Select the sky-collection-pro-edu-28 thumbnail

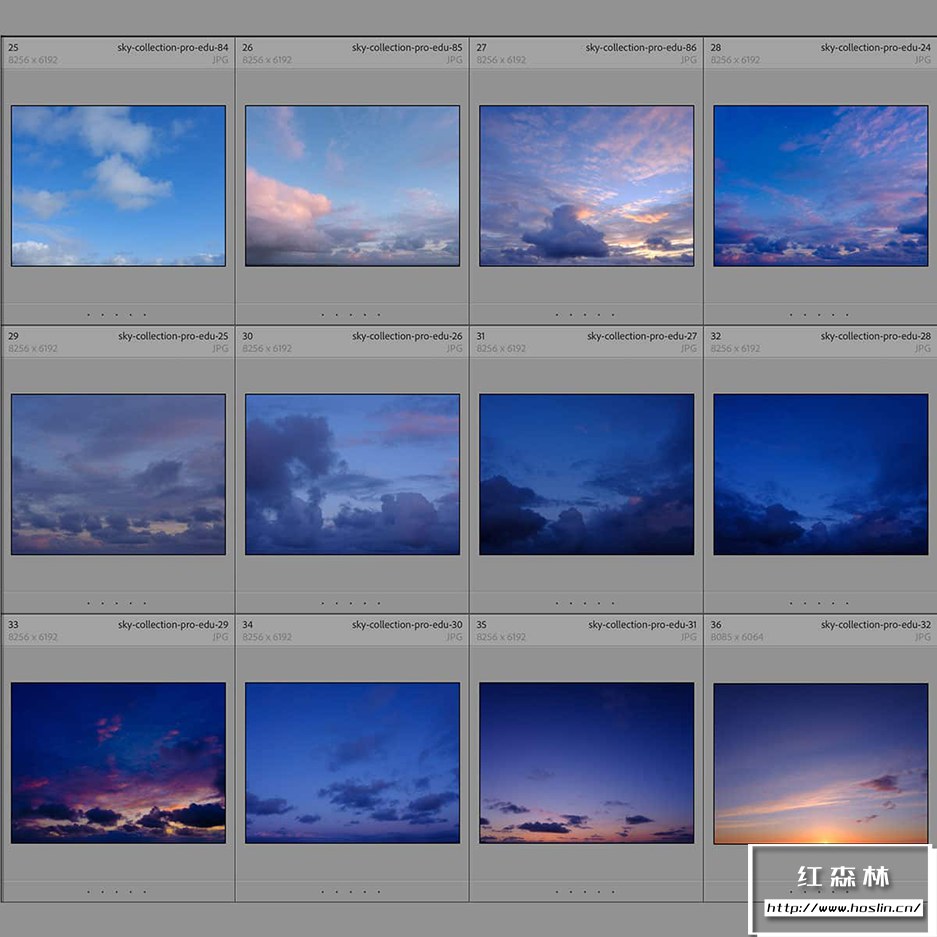[821, 474]
